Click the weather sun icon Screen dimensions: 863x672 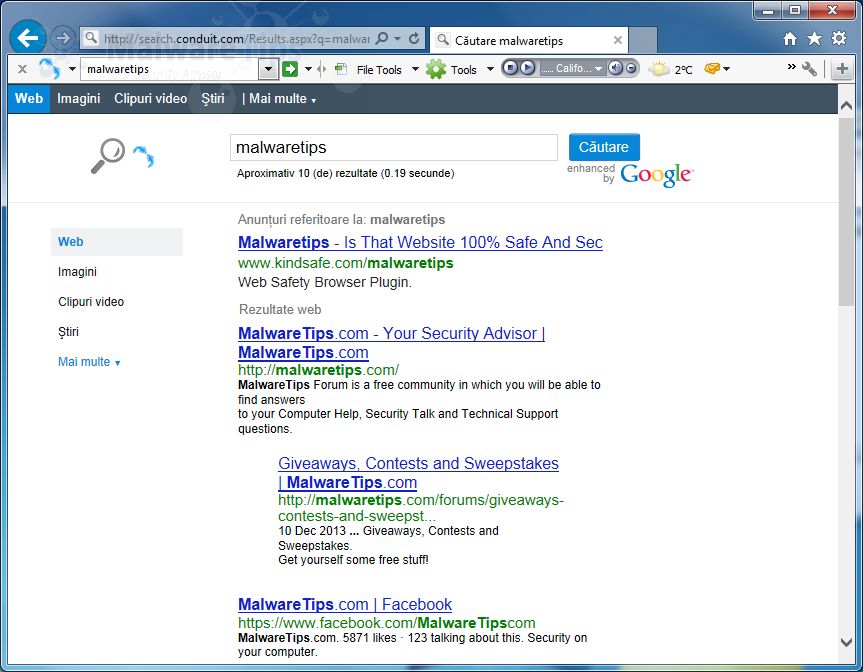click(x=659, y=69)
